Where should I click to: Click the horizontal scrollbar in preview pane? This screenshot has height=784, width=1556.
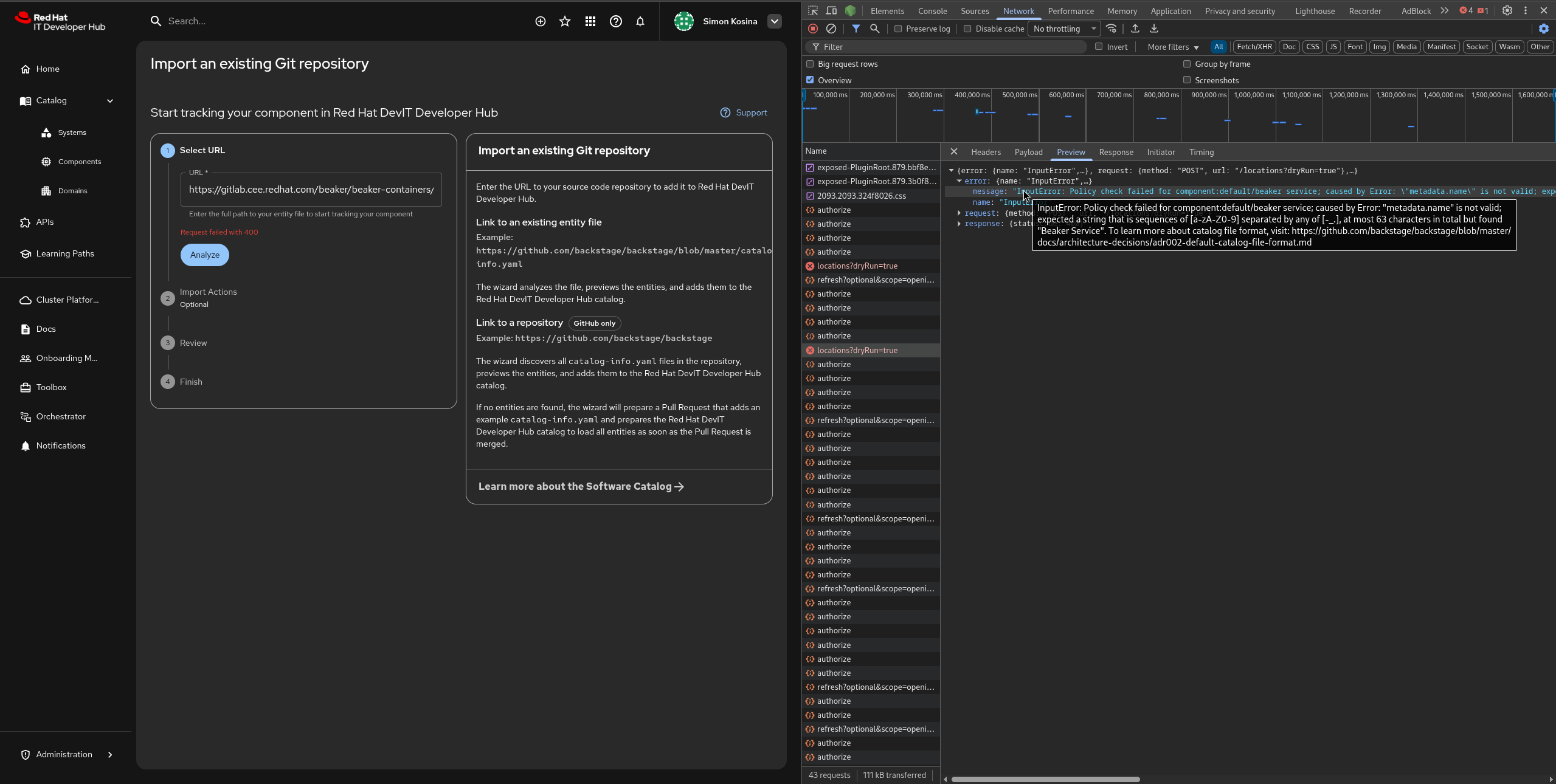[1045, 779]
